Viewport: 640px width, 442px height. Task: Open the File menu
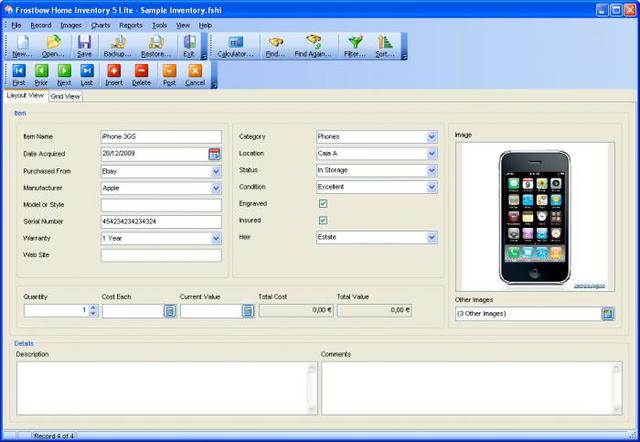click(x=16, y=25)
